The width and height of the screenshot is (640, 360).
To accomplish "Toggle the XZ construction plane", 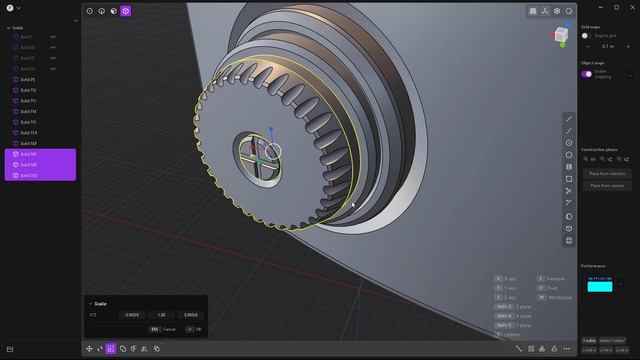I will (x=623, y=159).
